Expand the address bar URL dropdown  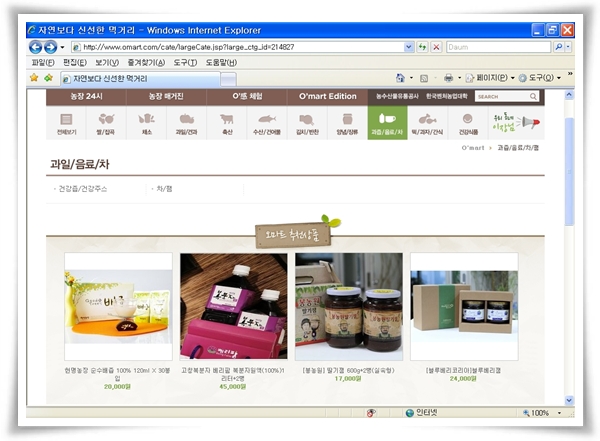(408, 47)
